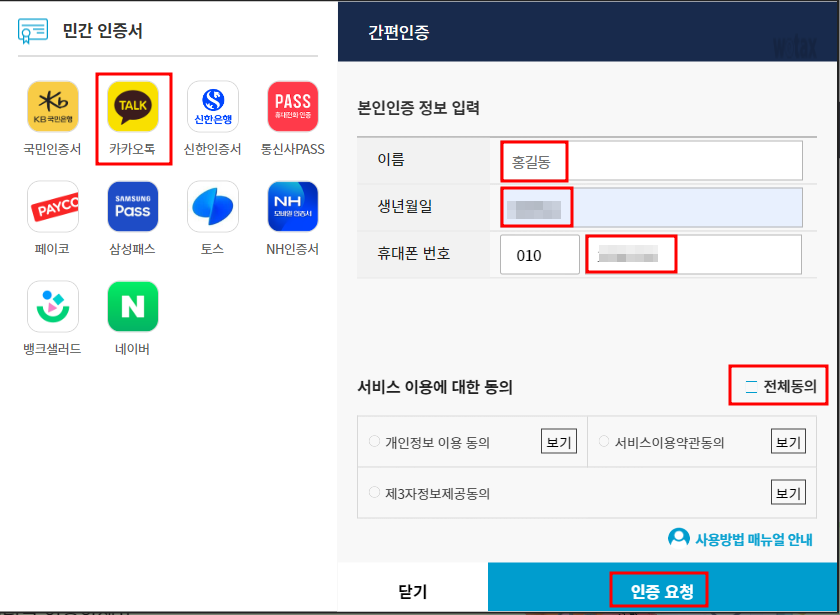840x615 pixels.
Task: Select the 뱅크샐러드 icon
Action: (52, 306)
